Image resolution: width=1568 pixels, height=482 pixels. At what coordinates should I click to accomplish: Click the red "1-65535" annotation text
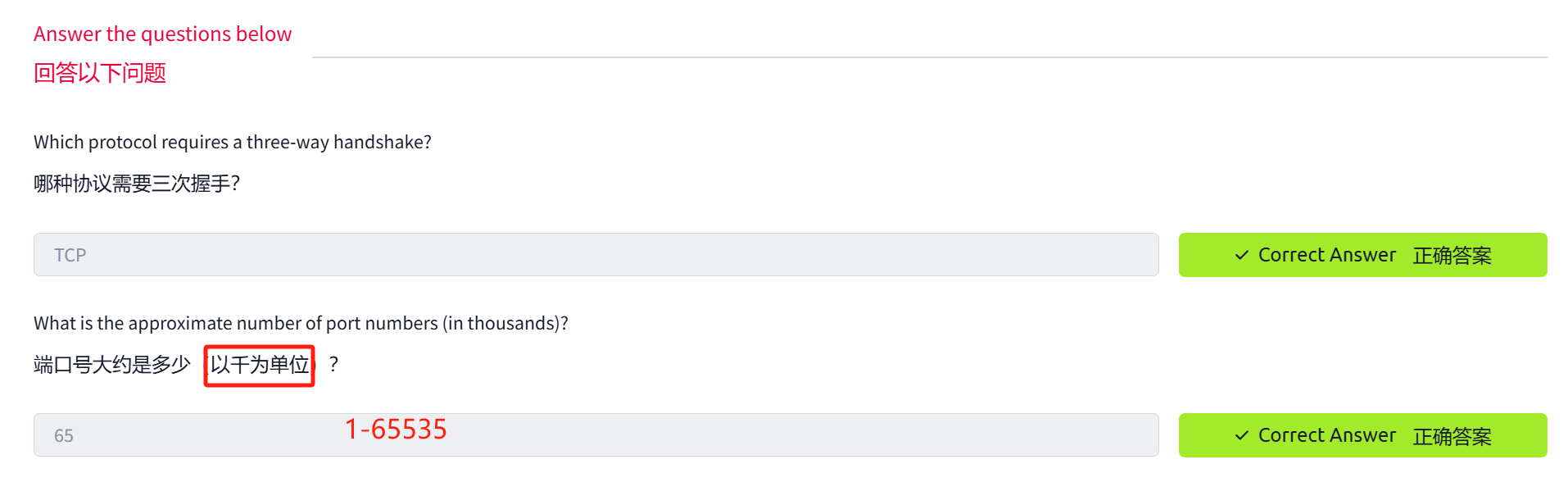pyautogui.click(x=396, y=429)
